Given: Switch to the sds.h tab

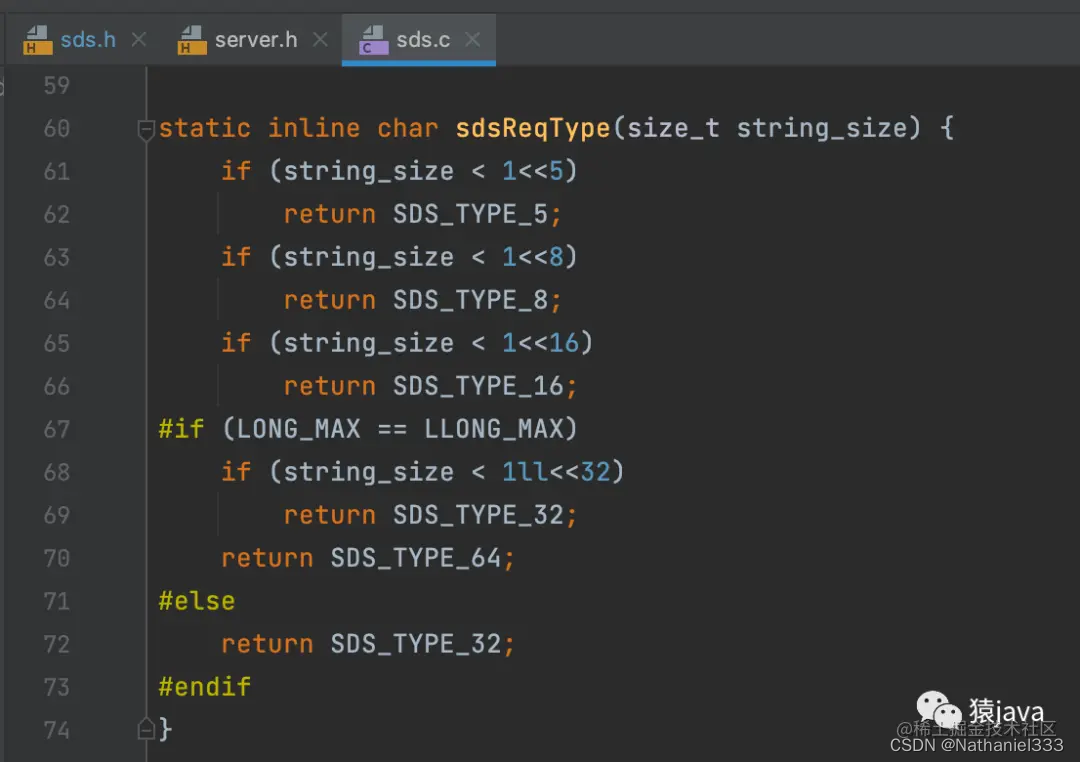Looking at the screenshot, I should pos(85,39).
